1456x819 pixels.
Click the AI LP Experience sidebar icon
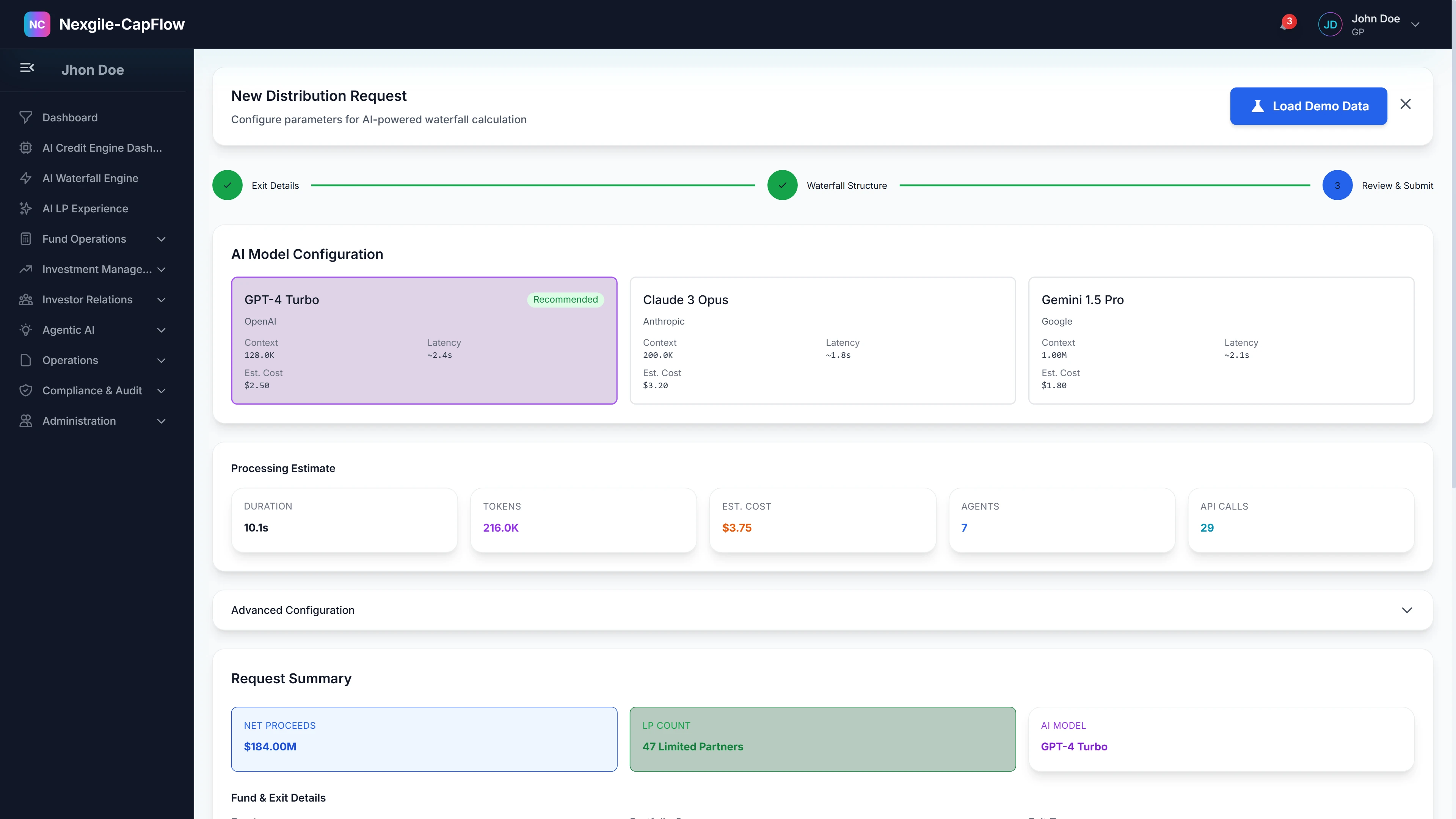[x=26, y=208]
